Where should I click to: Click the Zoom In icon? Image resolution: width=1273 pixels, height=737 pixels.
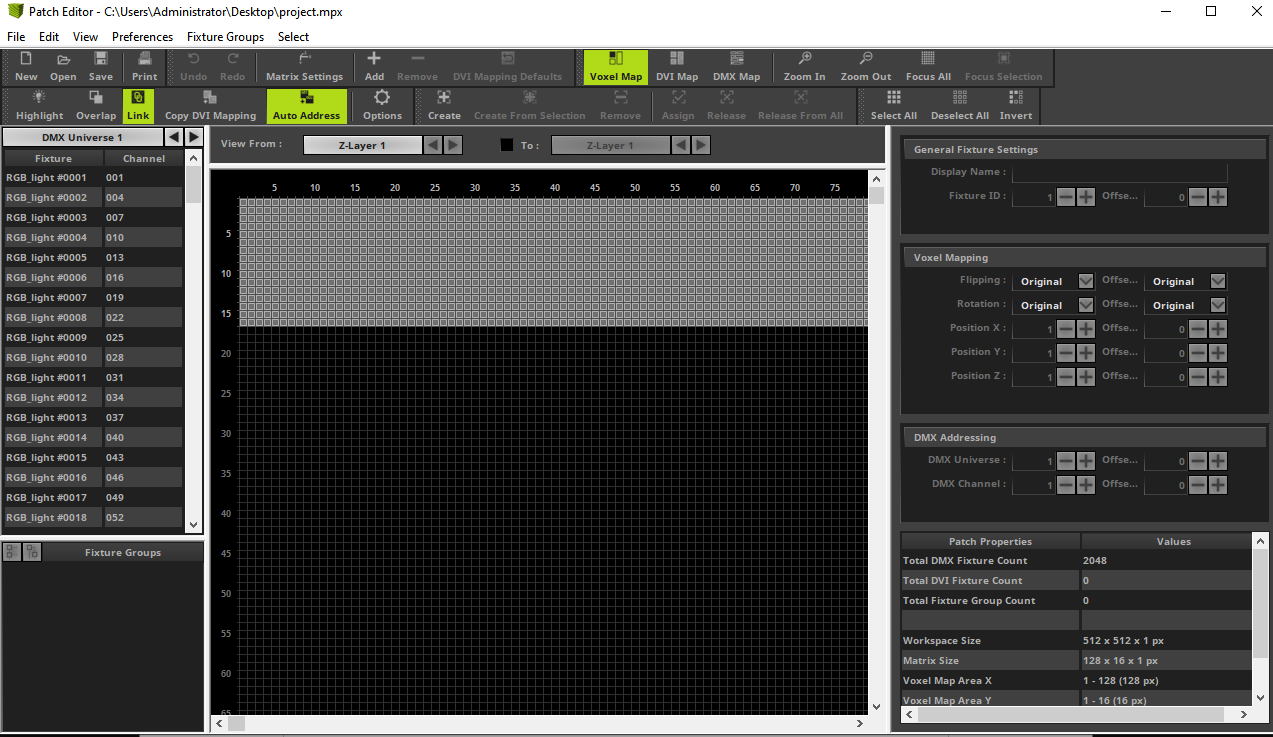pyautogui.click(x=805, y=67)
